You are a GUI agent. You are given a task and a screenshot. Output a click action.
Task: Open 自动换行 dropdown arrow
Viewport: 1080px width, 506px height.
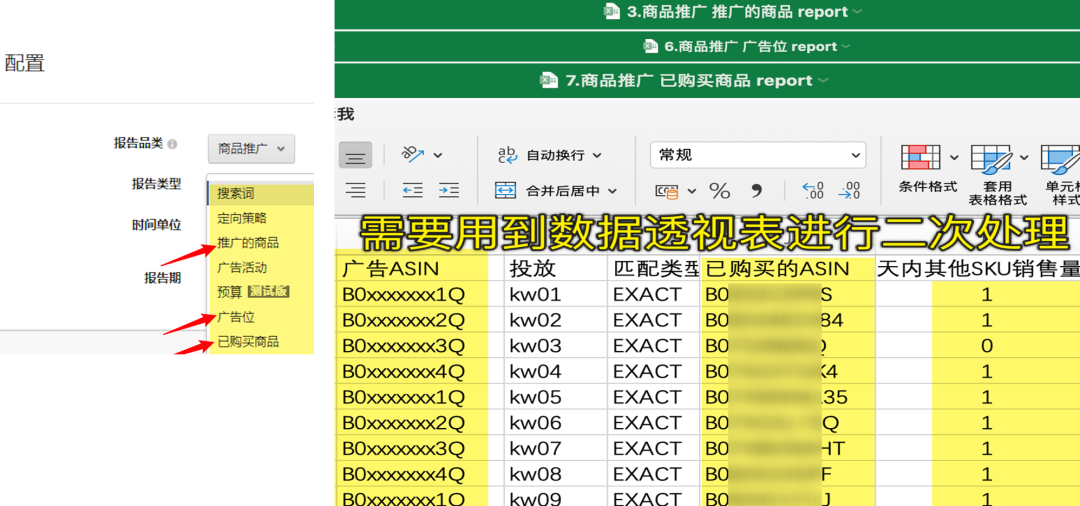click(597, 156)
